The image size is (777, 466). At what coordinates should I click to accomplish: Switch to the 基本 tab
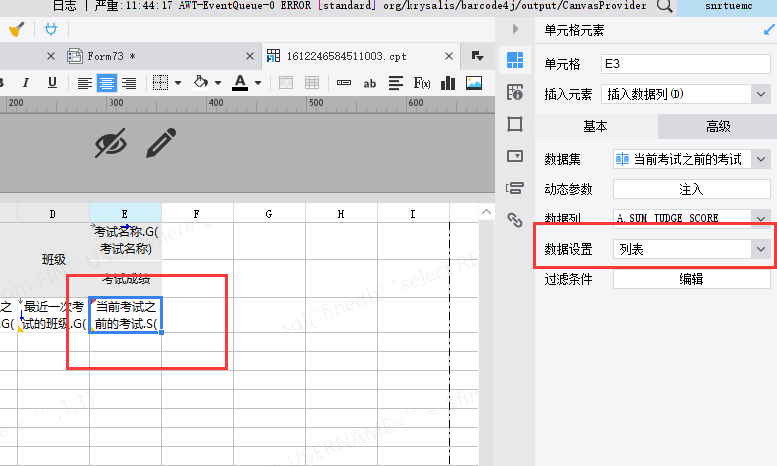click(596, 126)
